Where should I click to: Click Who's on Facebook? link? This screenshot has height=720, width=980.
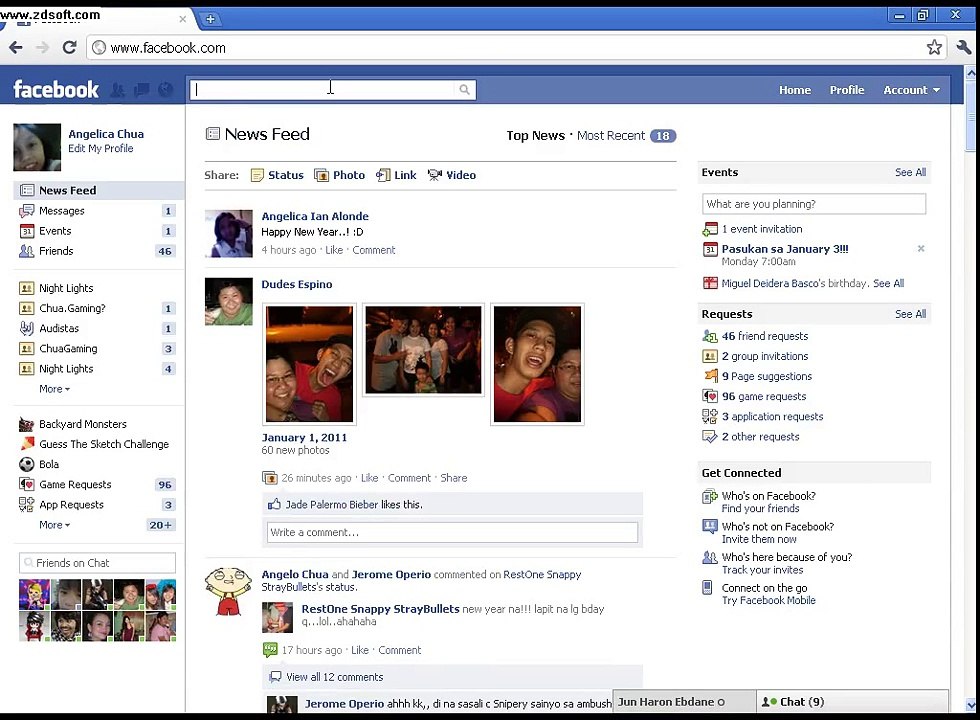tap(768, 496)
